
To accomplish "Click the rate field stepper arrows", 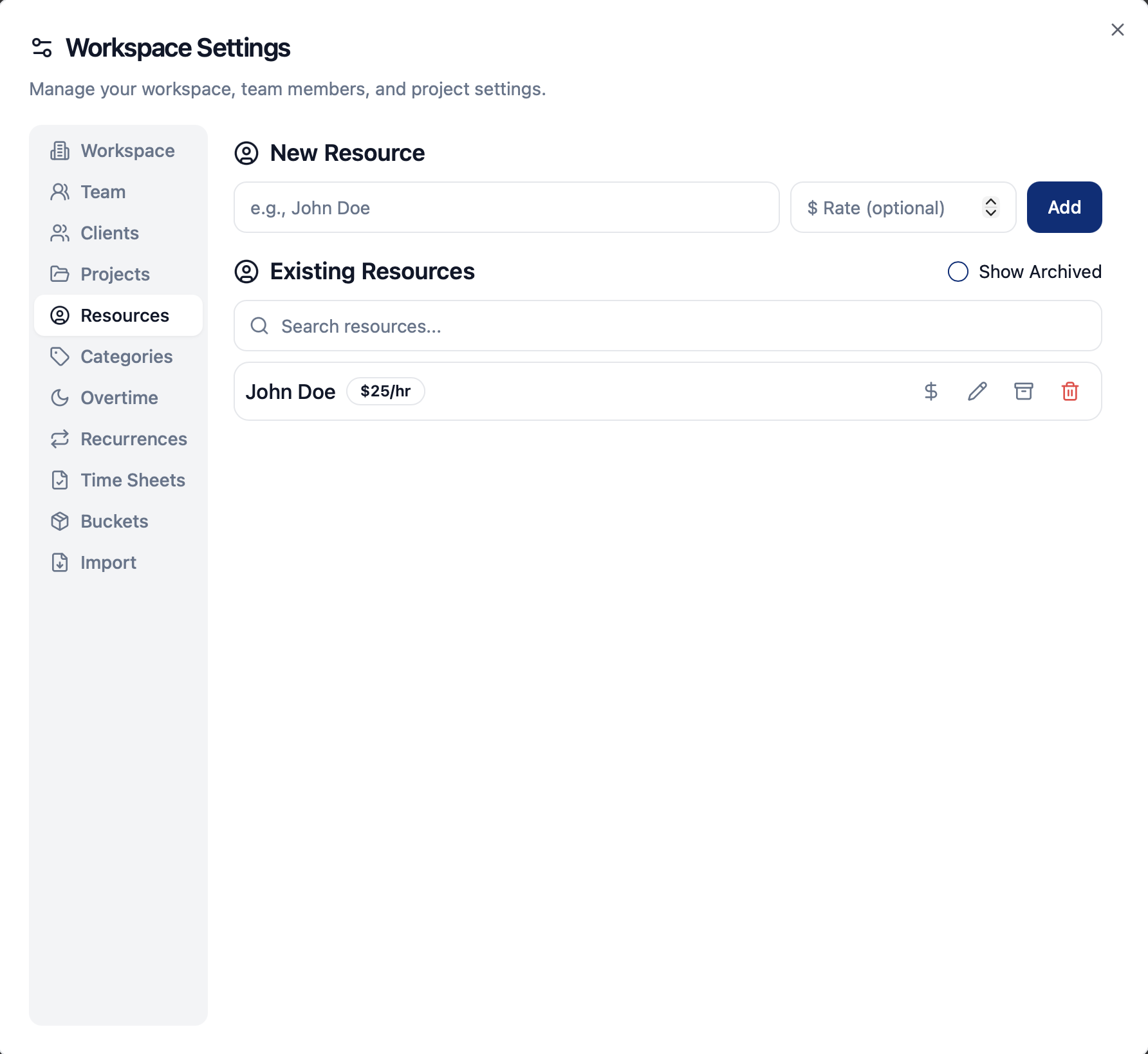I will [x=990, y=207].
